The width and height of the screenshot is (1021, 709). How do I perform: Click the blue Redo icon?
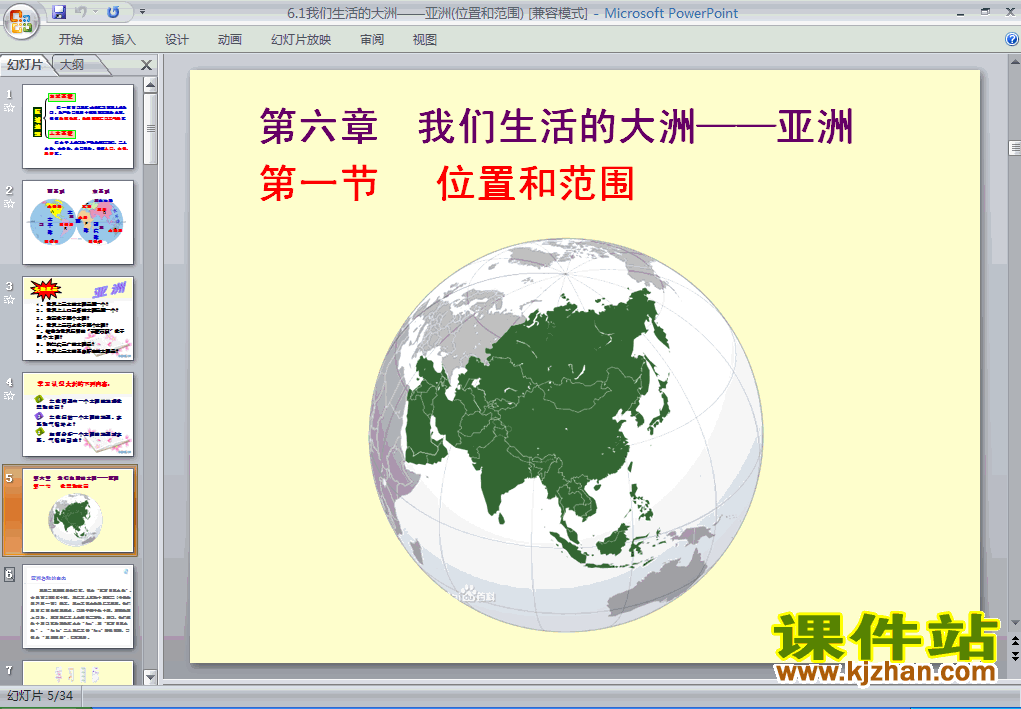click(113, 12)
